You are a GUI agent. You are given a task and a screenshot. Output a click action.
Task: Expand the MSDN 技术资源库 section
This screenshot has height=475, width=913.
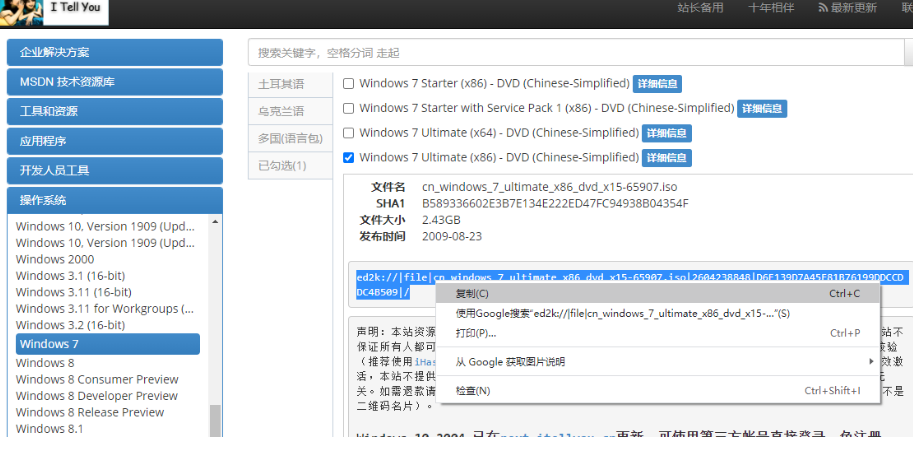(x=114, y=82)
